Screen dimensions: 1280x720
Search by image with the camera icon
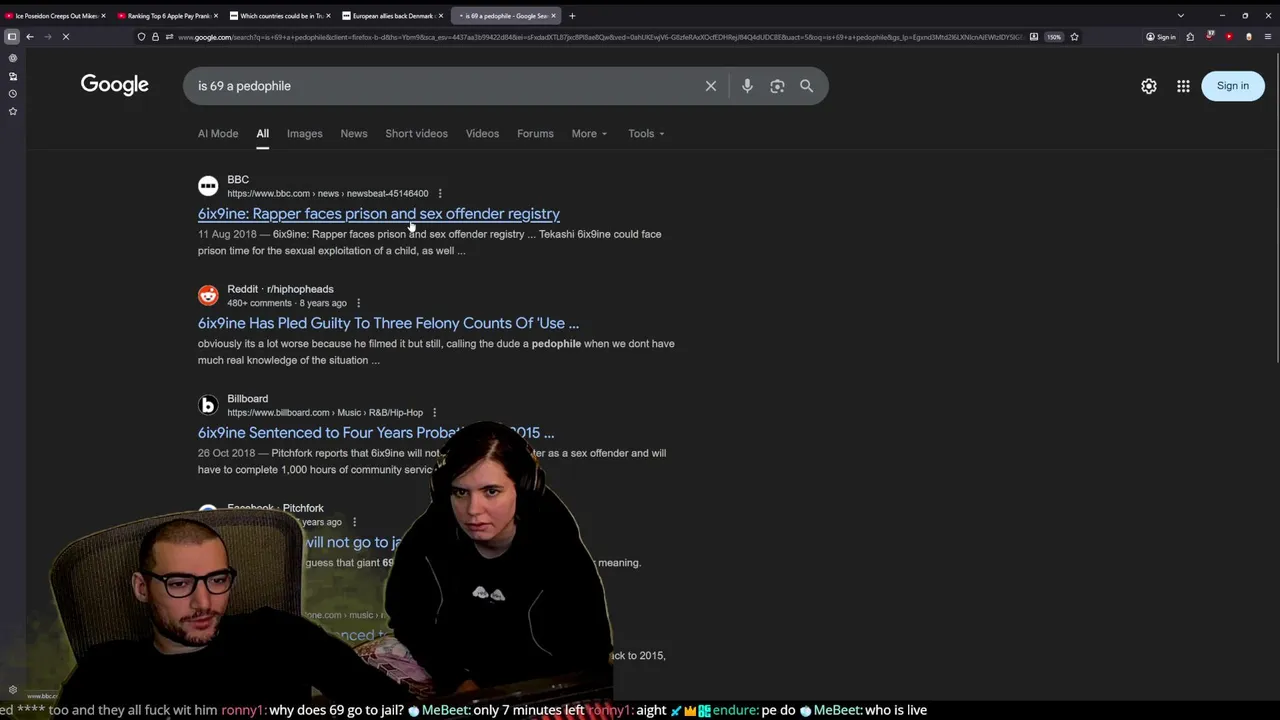[x=777, y=86]
